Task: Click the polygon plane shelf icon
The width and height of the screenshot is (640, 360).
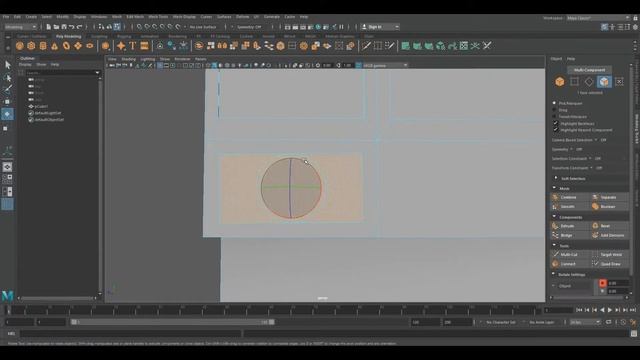Action: point(78,46)
